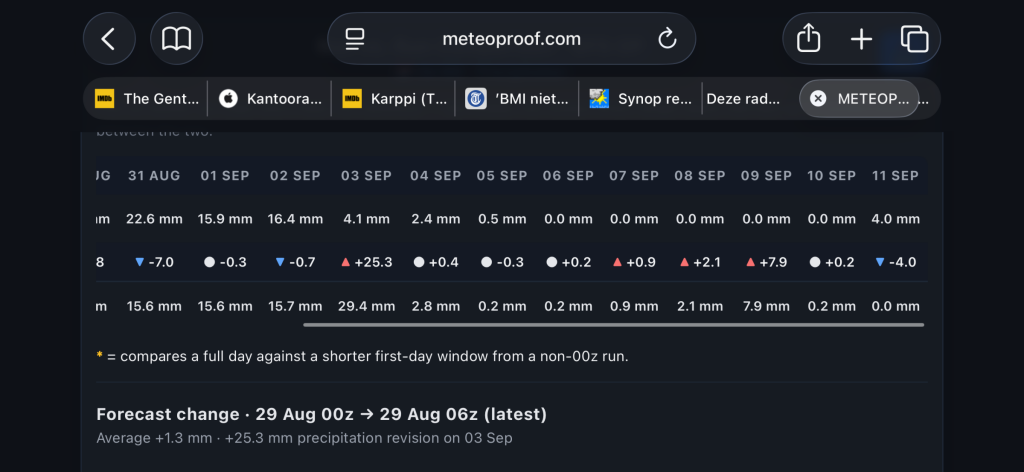This screenshot has width=1024, height=472.
Task: Add a new tab with plus icon
Action: [x=861, y=39]
